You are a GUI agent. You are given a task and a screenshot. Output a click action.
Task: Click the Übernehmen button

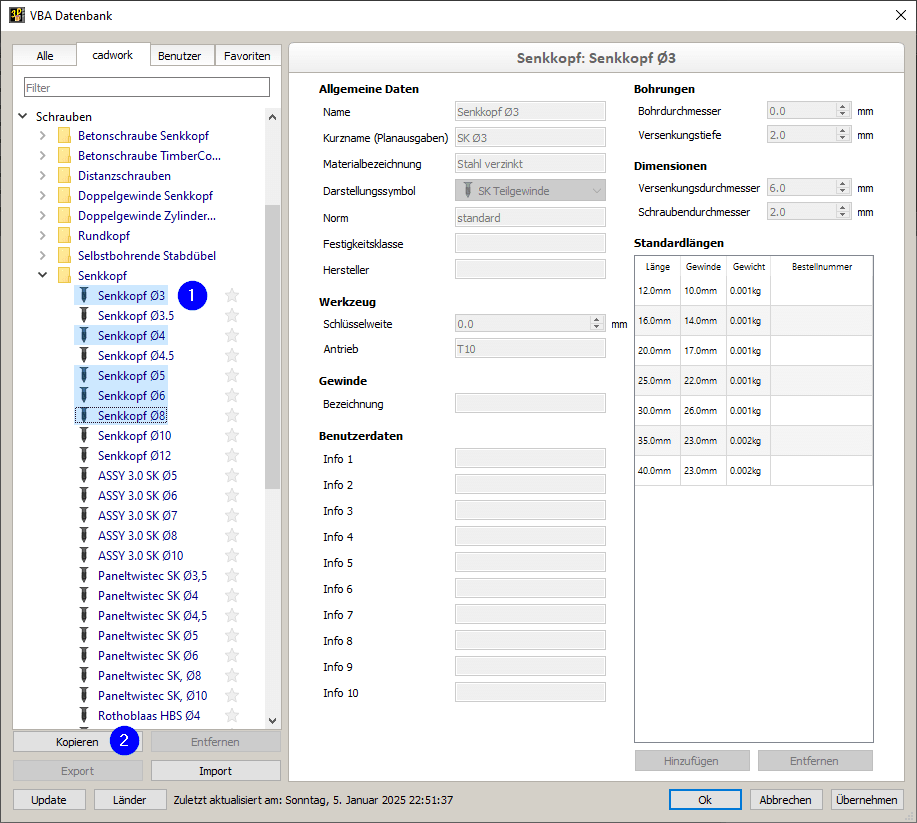(866, 799)
